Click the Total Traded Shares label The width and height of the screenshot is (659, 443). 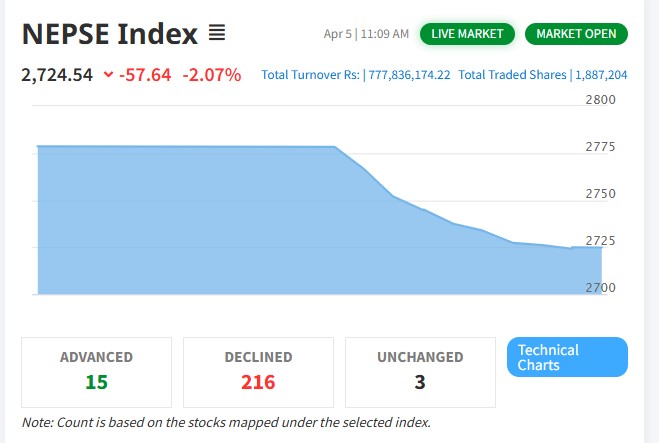(x=513, y=75)
